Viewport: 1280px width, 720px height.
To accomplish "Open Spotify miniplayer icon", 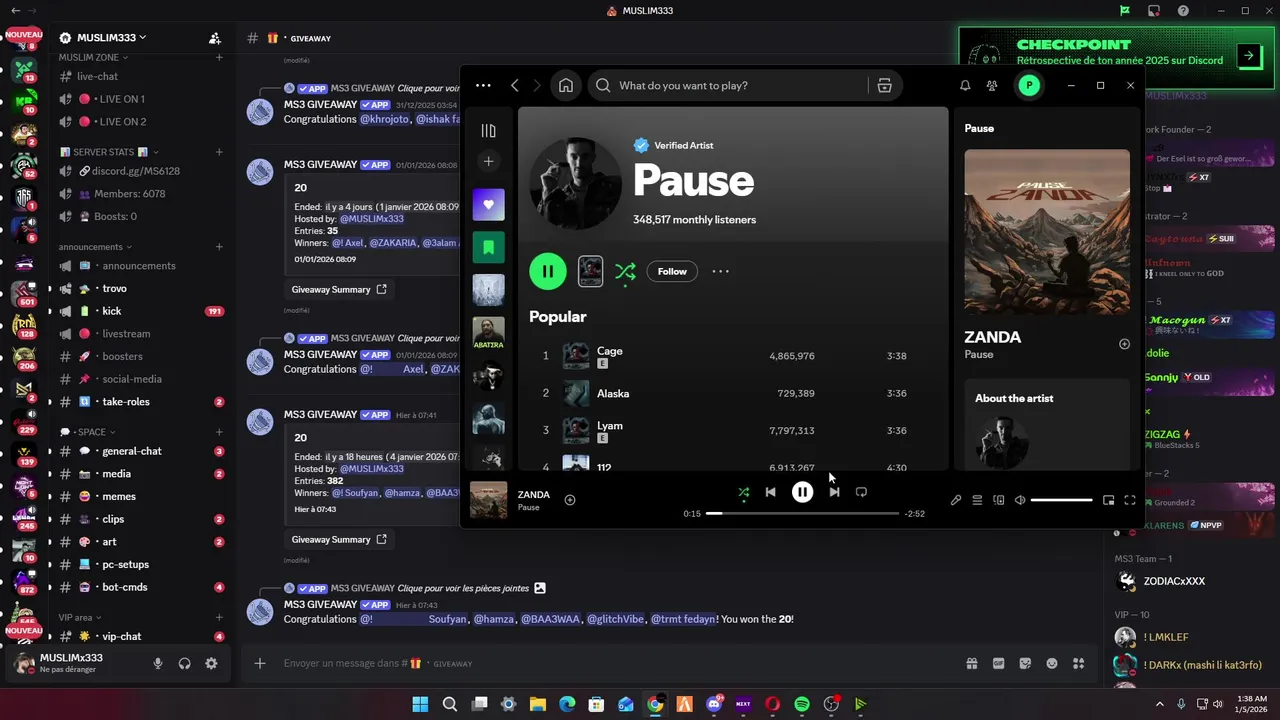I will (x=1108, y=500).
